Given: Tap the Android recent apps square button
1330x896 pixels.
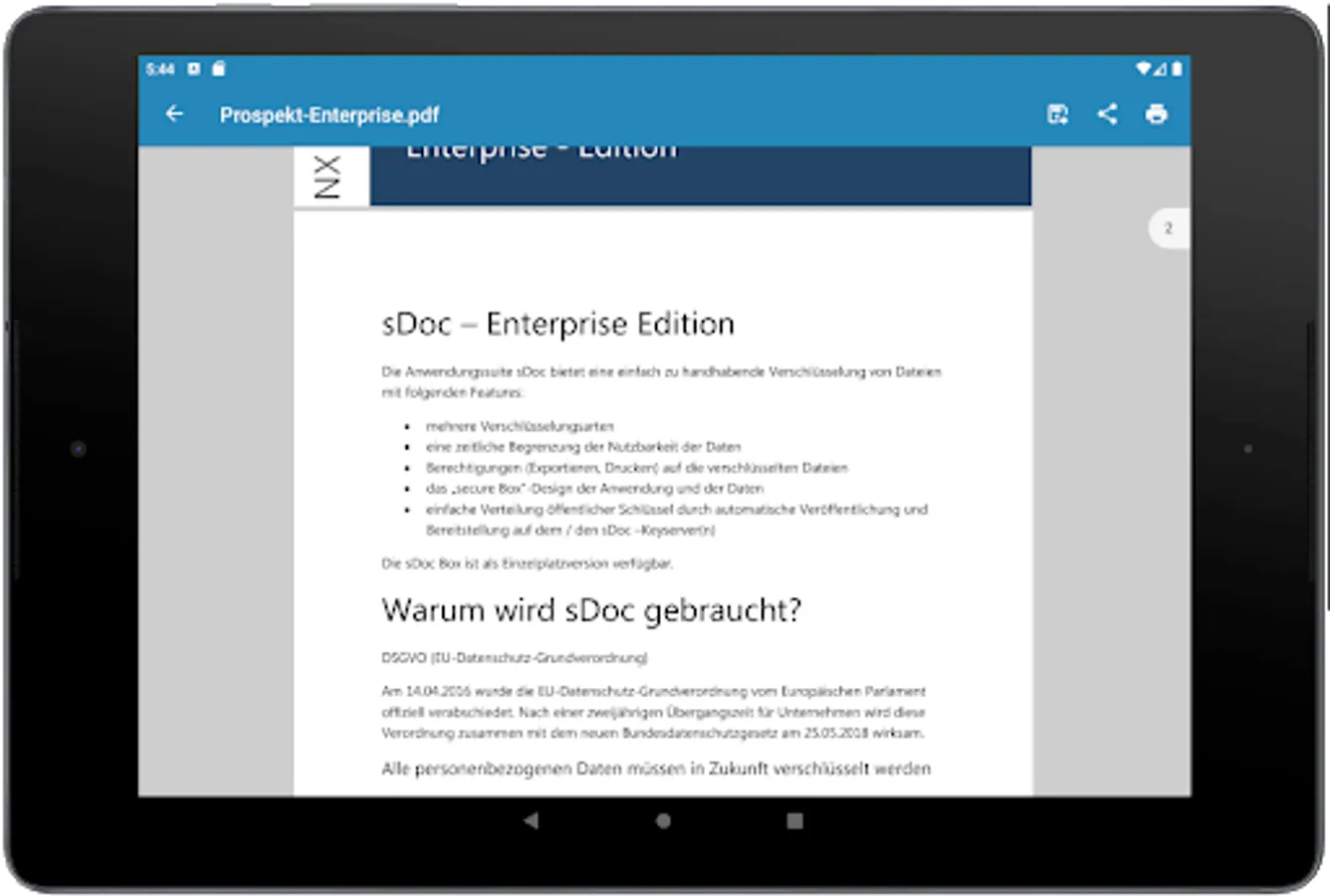Looking at the screenshot, I should pos(794,820).
